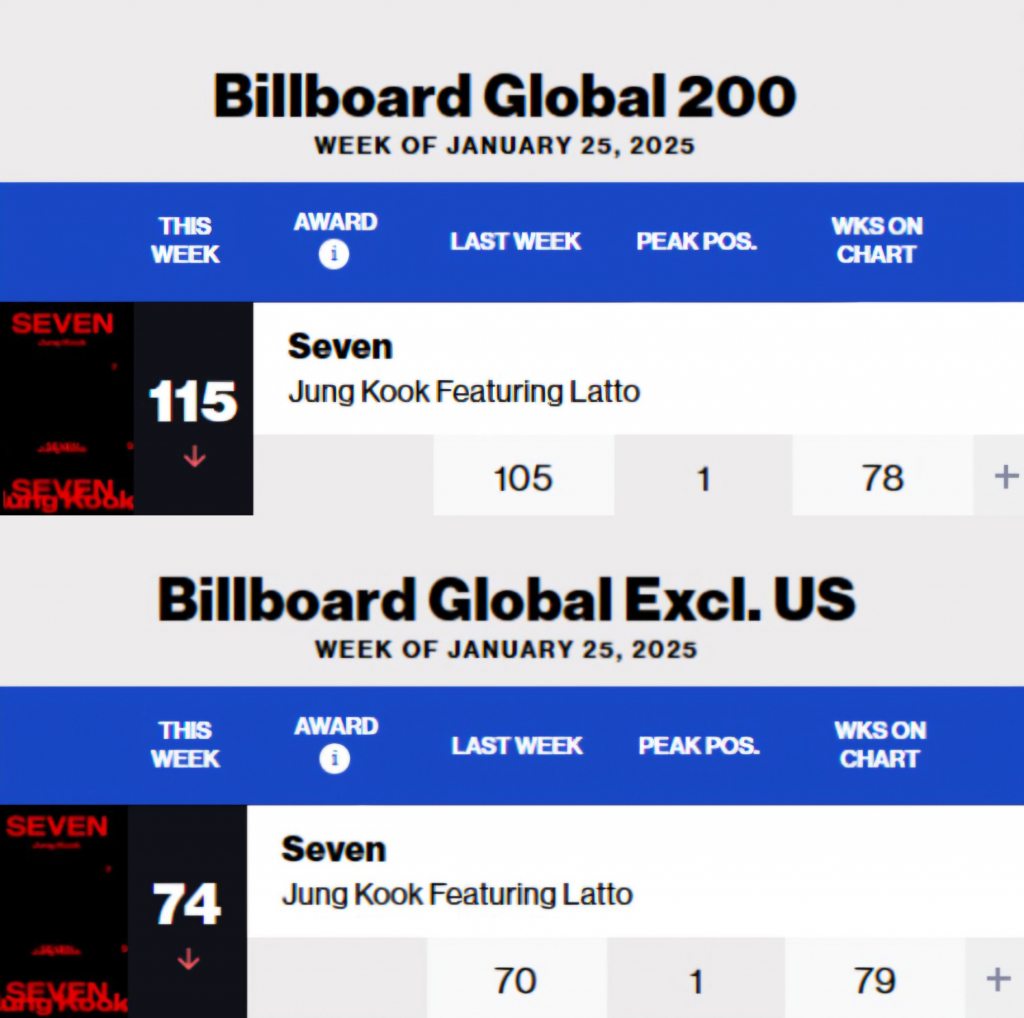Screen dimensions: 1024x1018
Task: Open Seven album cover in Global 200 chart
Action: [67, 409]
